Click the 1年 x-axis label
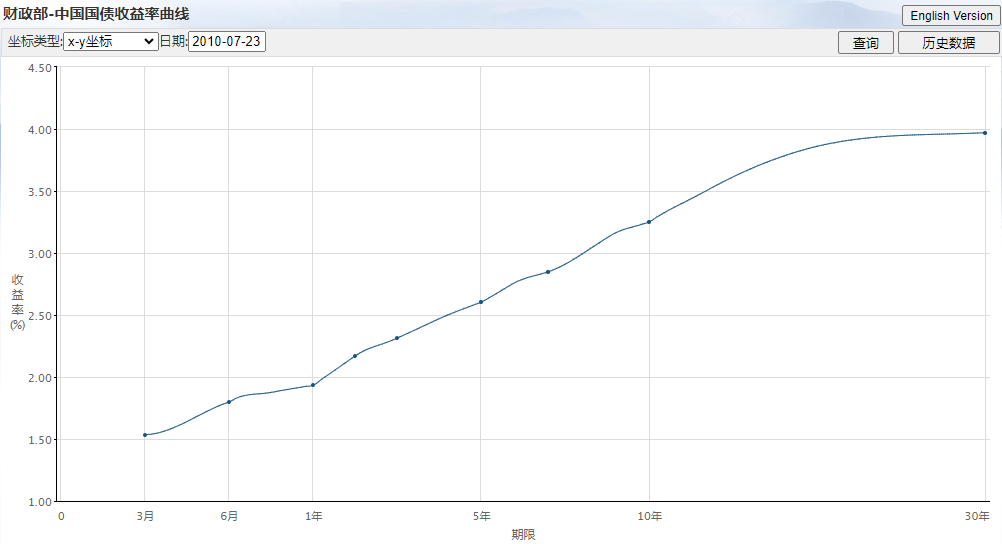The height and width of the screenshot is (544, 1002). pyautogui.click(x=313, y=516)
